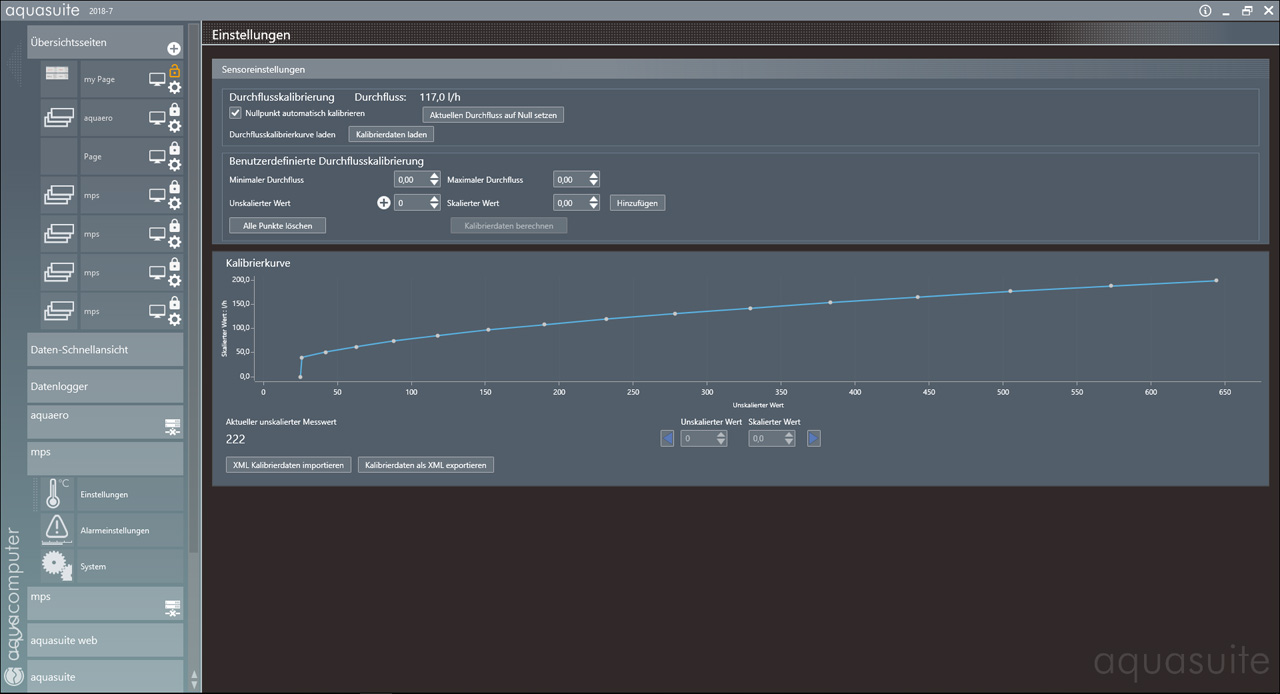The height and width of the screenshot is (694, 1280).
Task: Expand the aquasuite section at sidebar bottom
Action: (x=105, y=675)
